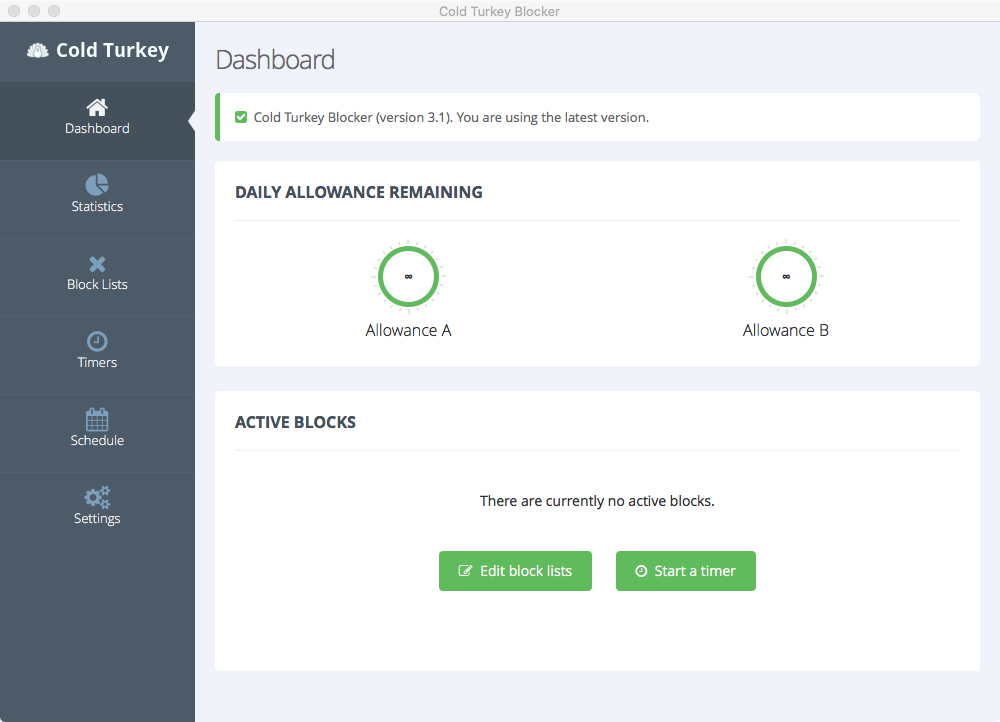Select the Allowance B circular gauge
The image size is (1000, 722).
click(x=786, y=275)
